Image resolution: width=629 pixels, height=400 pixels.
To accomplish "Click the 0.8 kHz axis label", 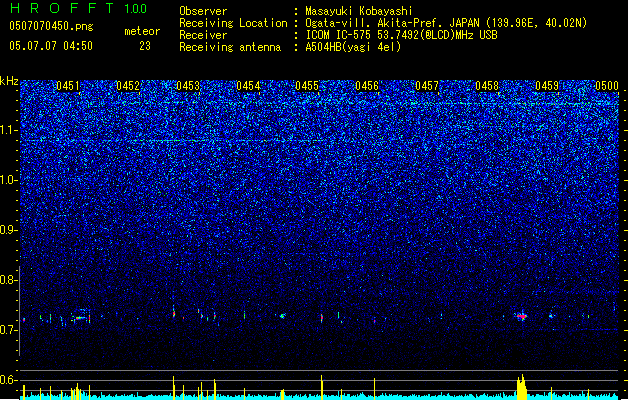I will click(x=9, y=280).
